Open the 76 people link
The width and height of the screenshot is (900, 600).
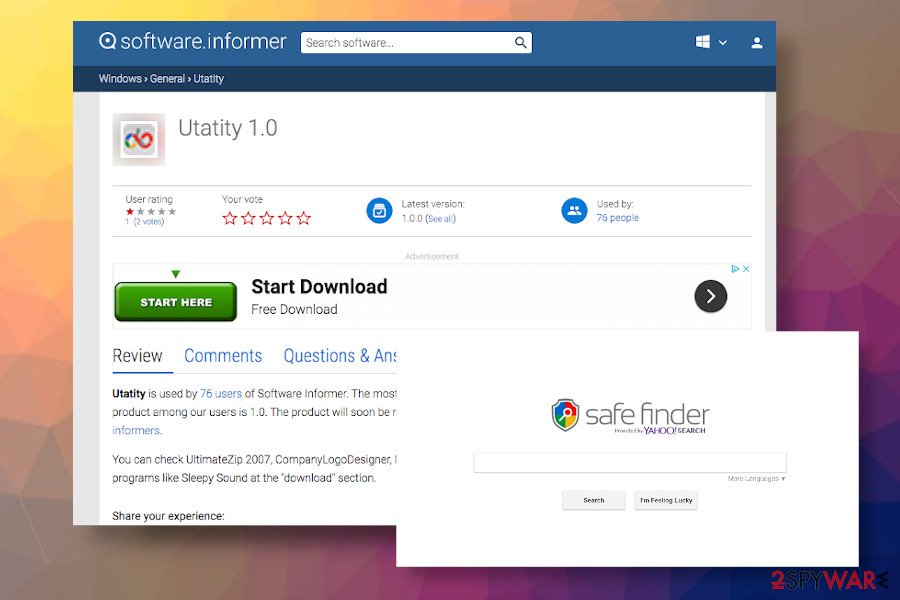click(618, 218)
